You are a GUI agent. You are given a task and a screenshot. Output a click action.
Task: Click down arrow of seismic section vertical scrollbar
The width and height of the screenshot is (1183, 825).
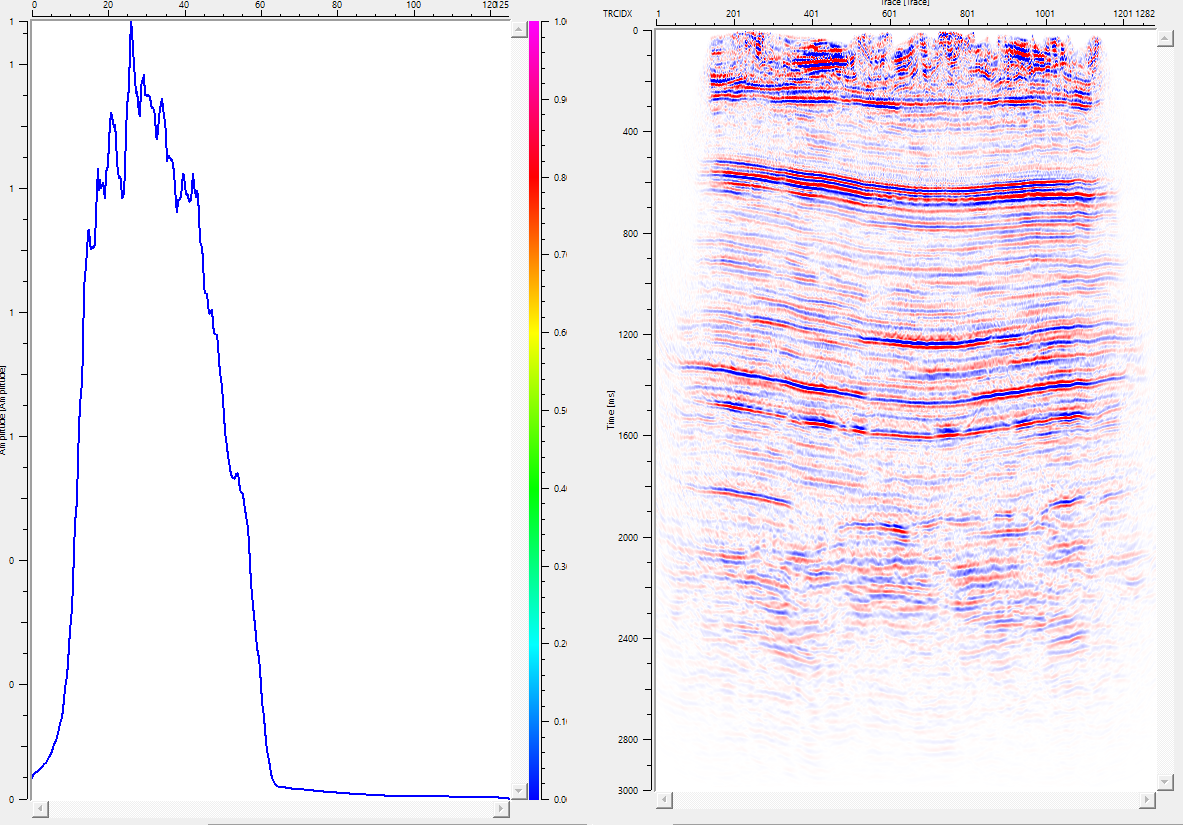pyautogui.click(x=1164, y=781)
